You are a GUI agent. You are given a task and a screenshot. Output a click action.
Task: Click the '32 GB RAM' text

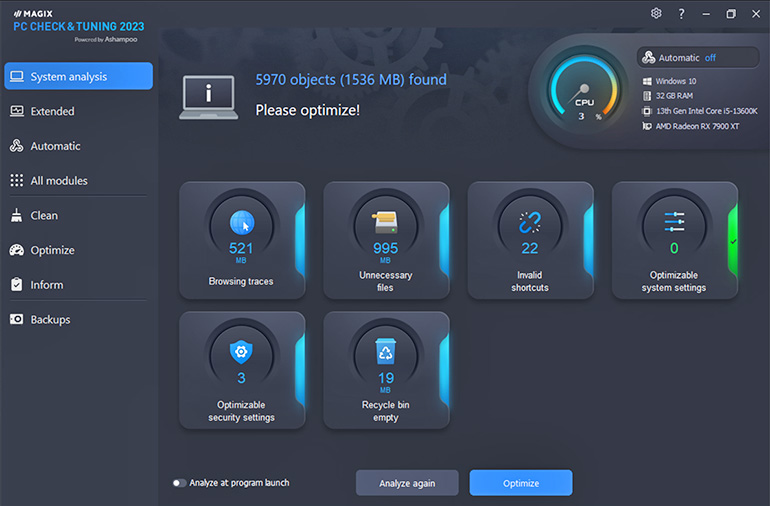pos(674,96)
